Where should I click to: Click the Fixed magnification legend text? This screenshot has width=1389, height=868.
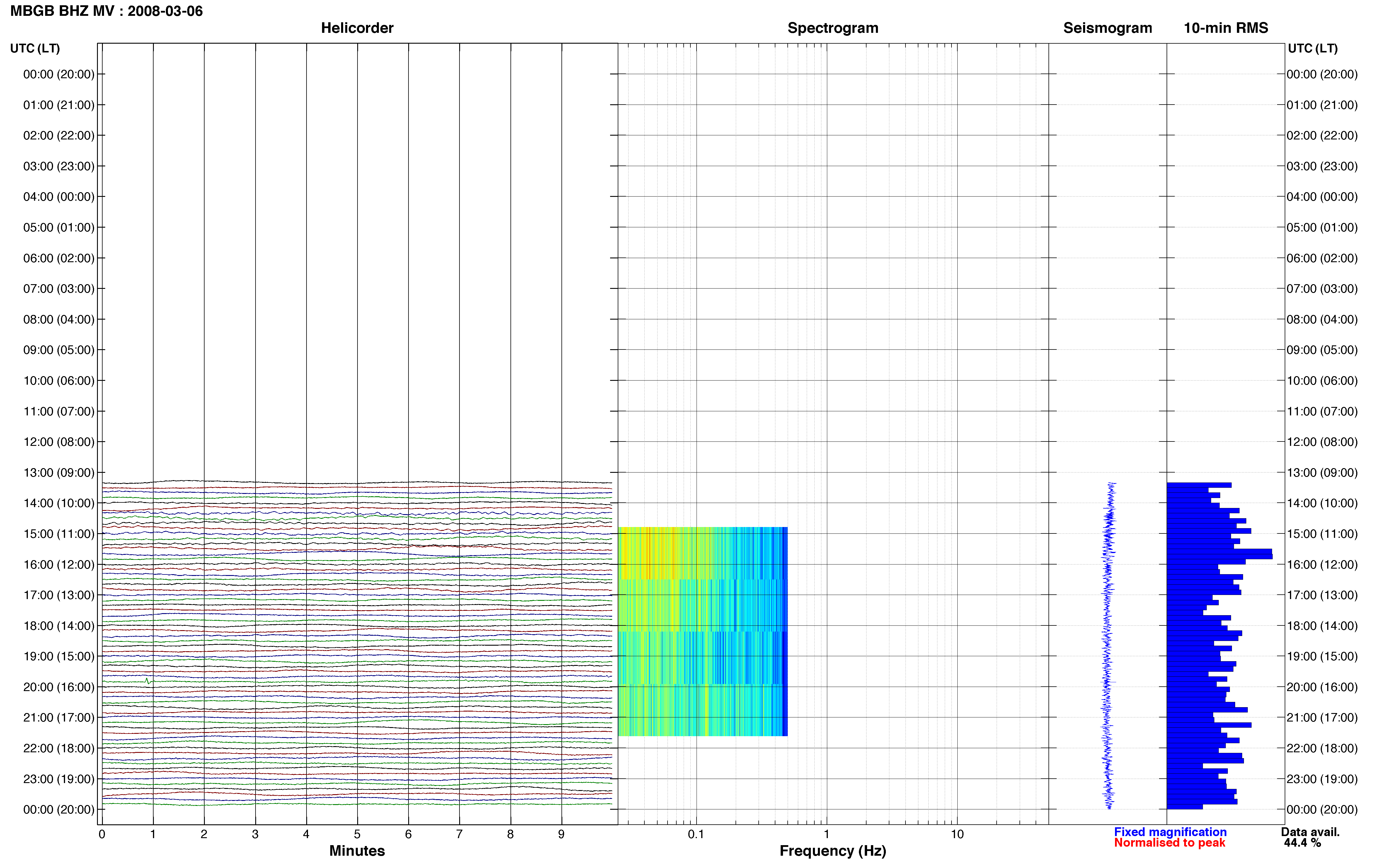tap(1170, 832)
